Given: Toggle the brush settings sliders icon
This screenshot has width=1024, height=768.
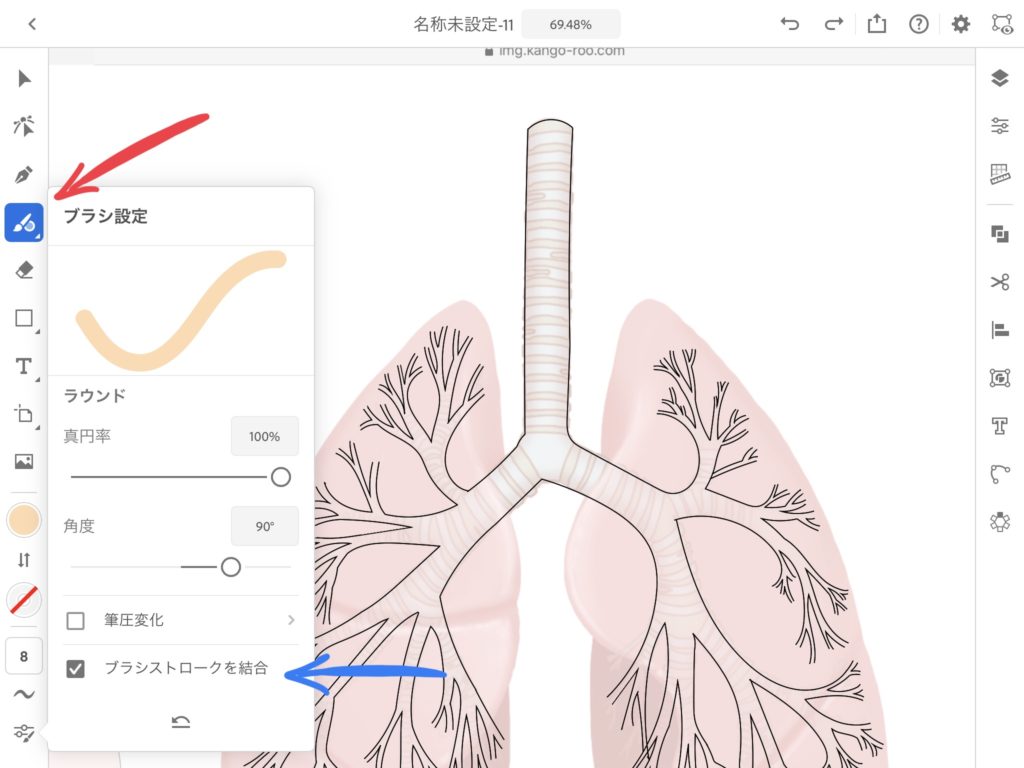Looking at the screenshot, I should [x=24, y=733].
